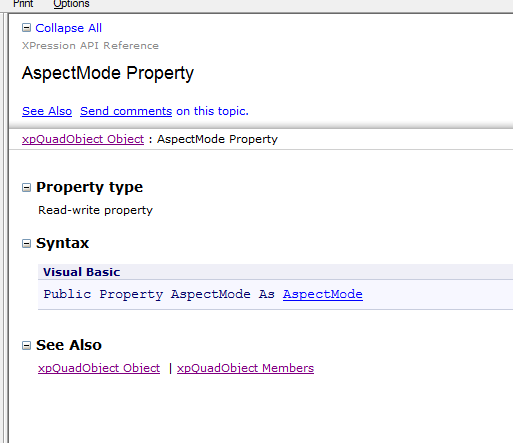513x443 pixels.
Task: Click the left pane splitter bar
Action: coord(5,228)
